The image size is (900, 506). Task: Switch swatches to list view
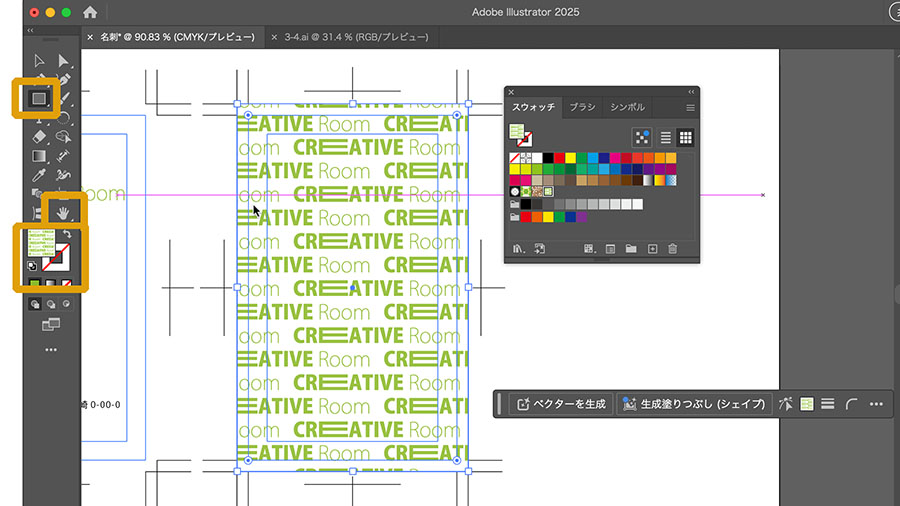665,138
